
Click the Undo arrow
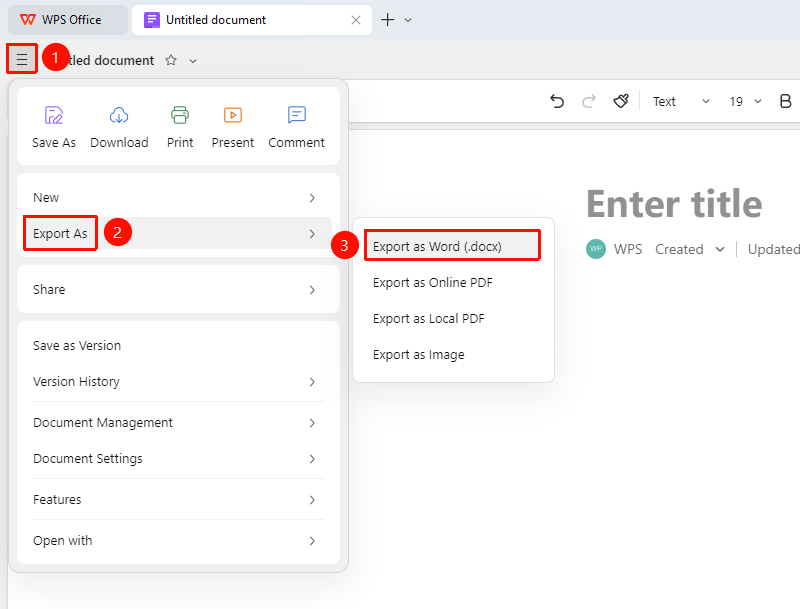[557, 102]
